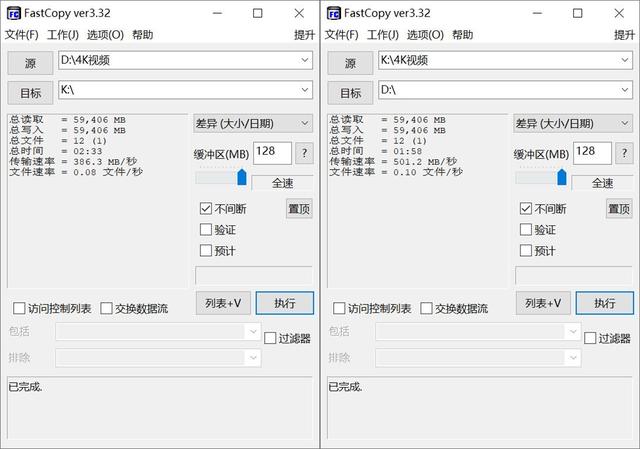The image size is (640, 449).
Task: Click 执行 execute button in left window
Action: pyautogui.click(x=284, y=303)
